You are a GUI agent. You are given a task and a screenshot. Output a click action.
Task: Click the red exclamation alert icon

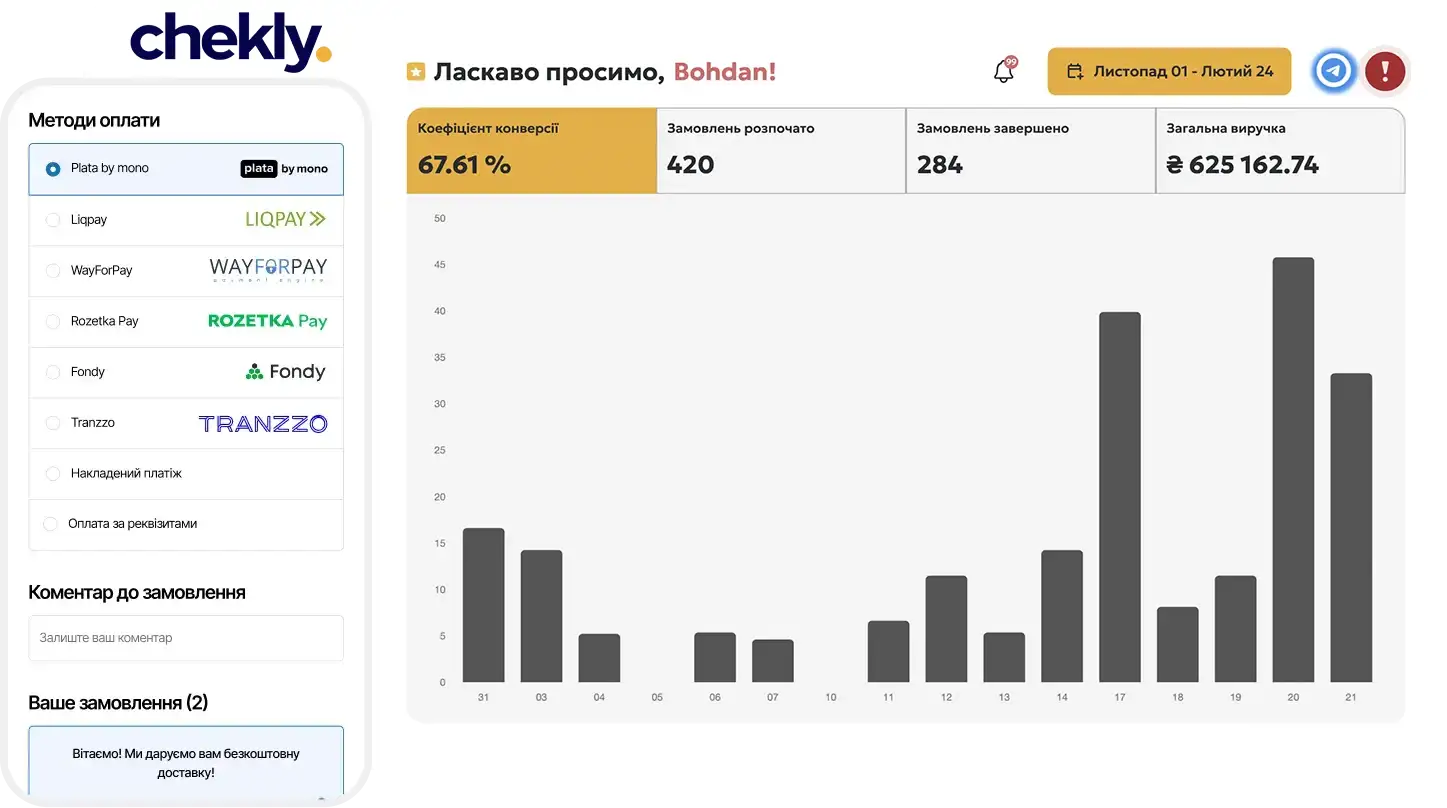[1385, 71]
